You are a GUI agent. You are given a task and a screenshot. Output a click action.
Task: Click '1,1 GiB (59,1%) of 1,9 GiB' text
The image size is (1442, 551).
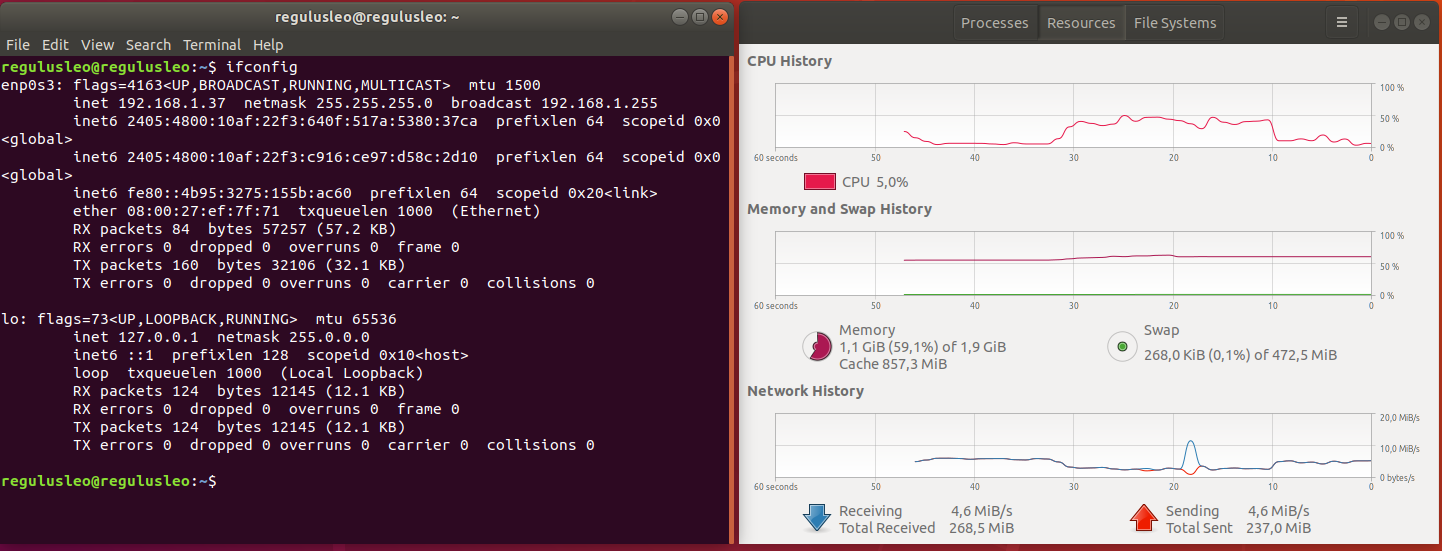click(922, 347)
